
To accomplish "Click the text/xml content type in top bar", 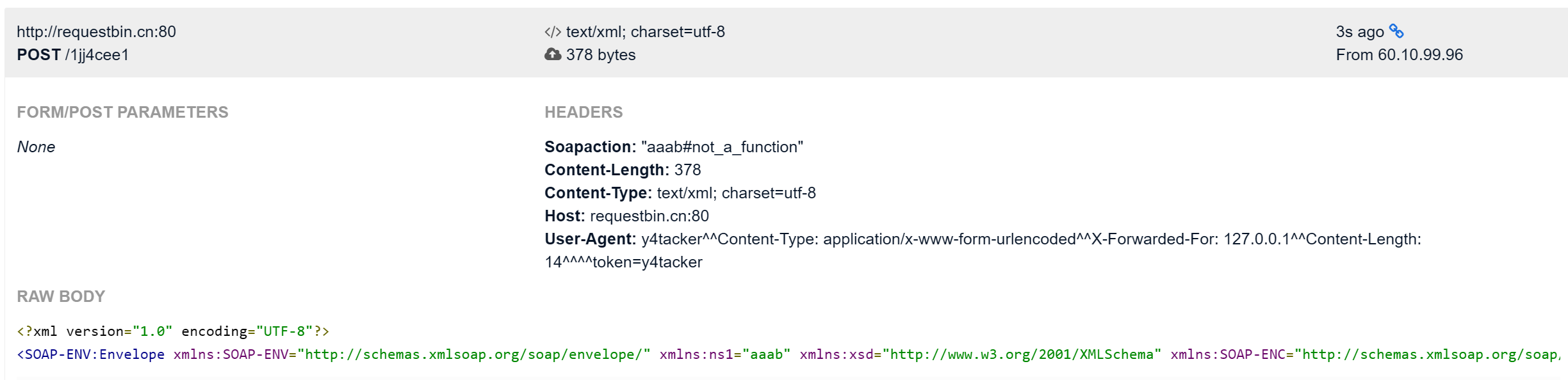I will [645, 32].
